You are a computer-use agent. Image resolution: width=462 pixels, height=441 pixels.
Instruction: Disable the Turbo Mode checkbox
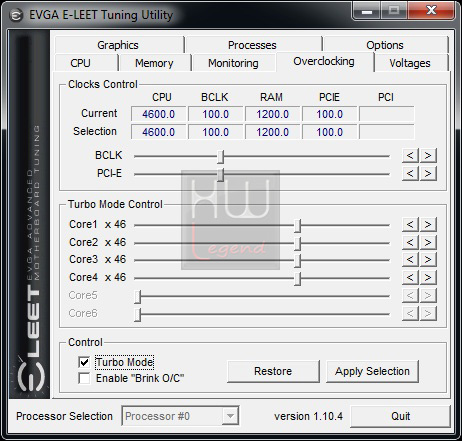[x=84, y=362]
